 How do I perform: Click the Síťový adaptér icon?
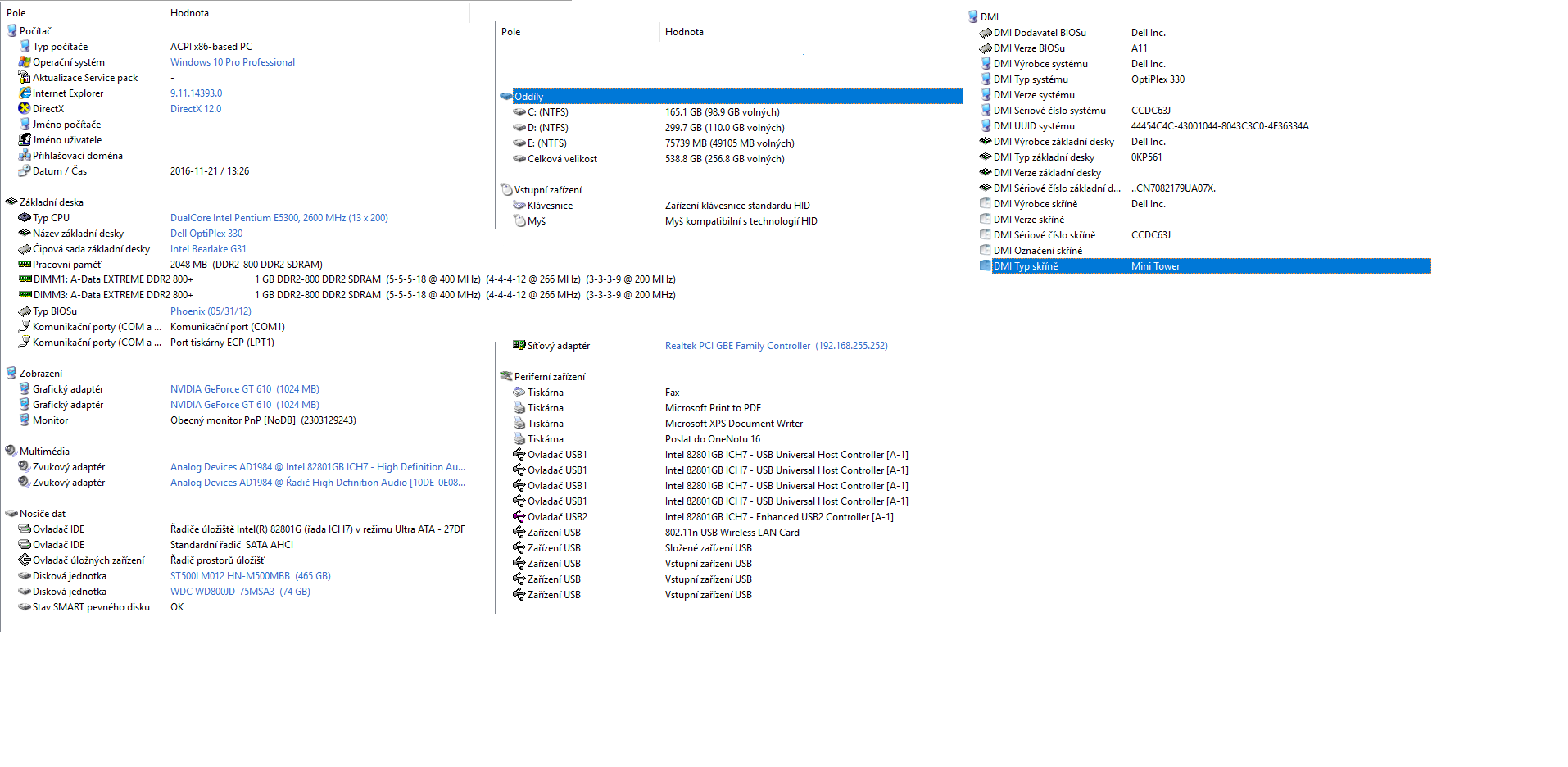[519, 346]
